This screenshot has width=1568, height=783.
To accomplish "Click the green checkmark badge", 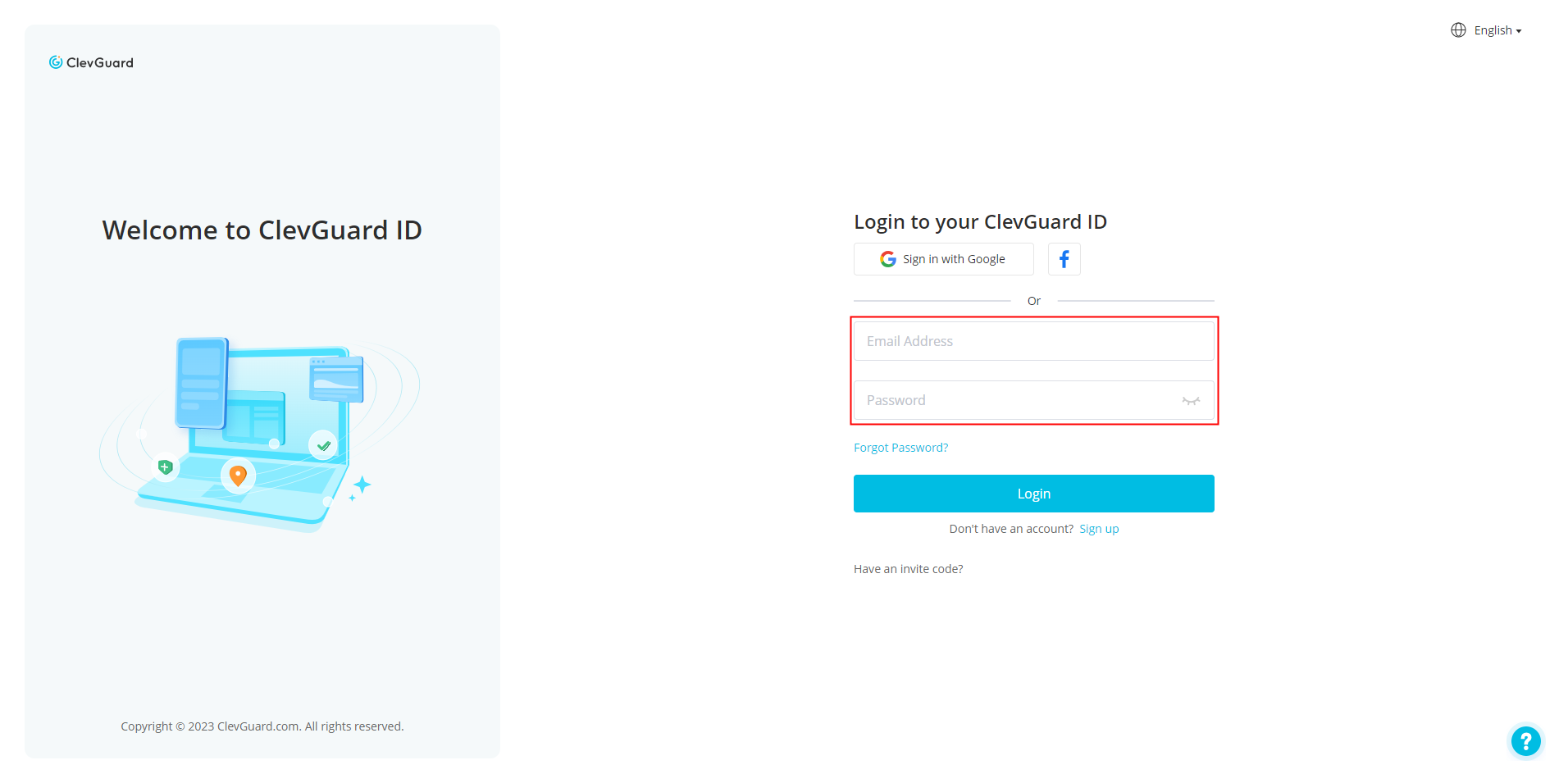I will click(324, 446).
